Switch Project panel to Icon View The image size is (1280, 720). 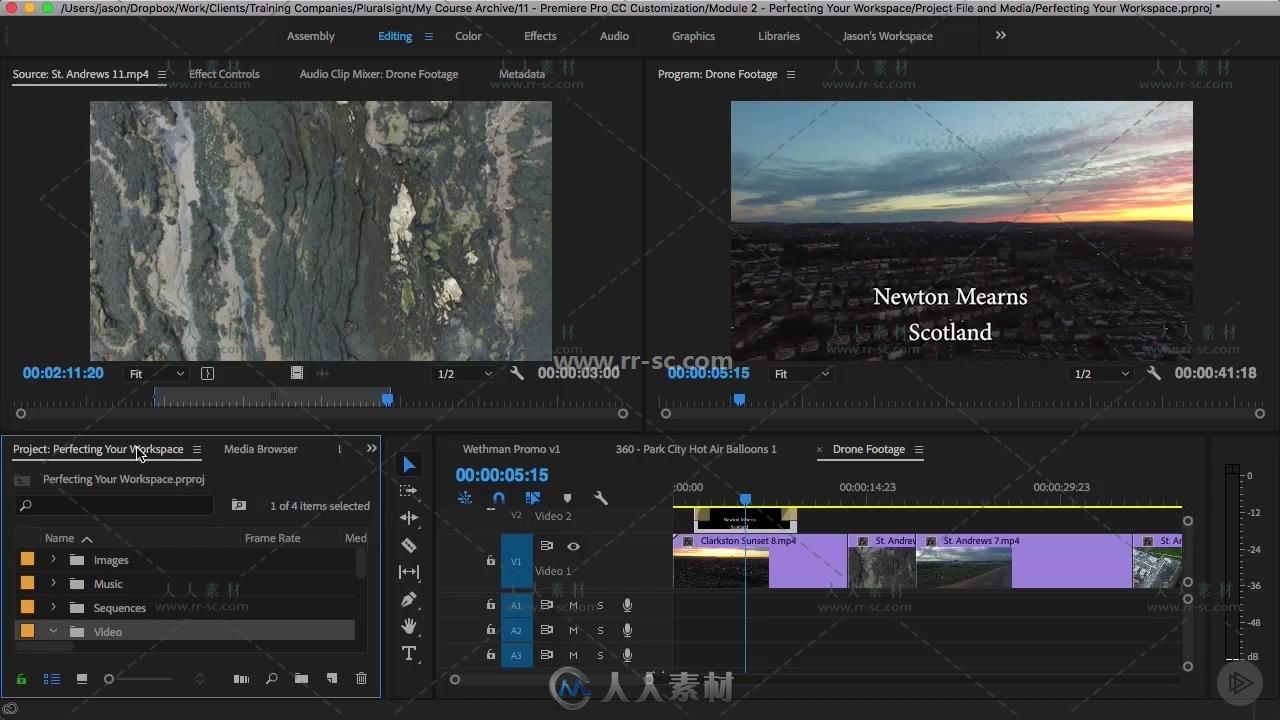pyautogui.click(x=82, y=679)
